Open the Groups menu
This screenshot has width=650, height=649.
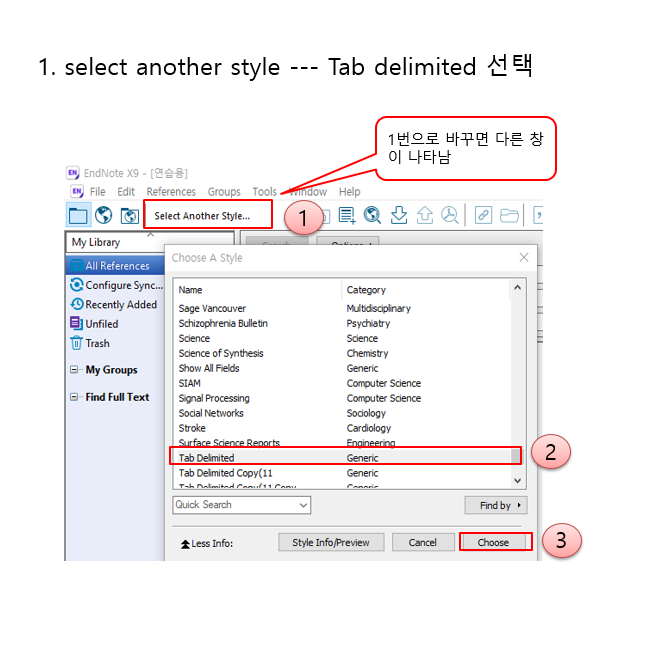(x=224, y=192)
